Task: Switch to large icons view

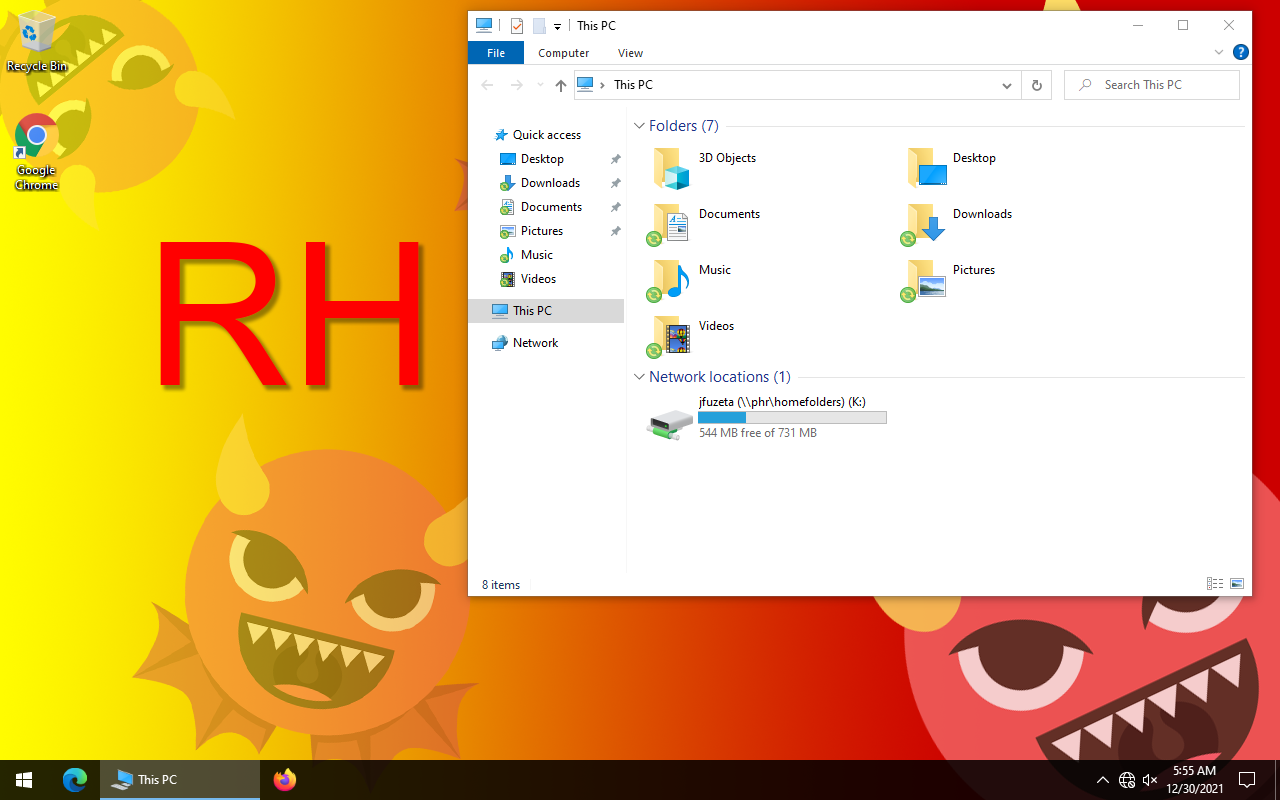Action: (1237, 584)
